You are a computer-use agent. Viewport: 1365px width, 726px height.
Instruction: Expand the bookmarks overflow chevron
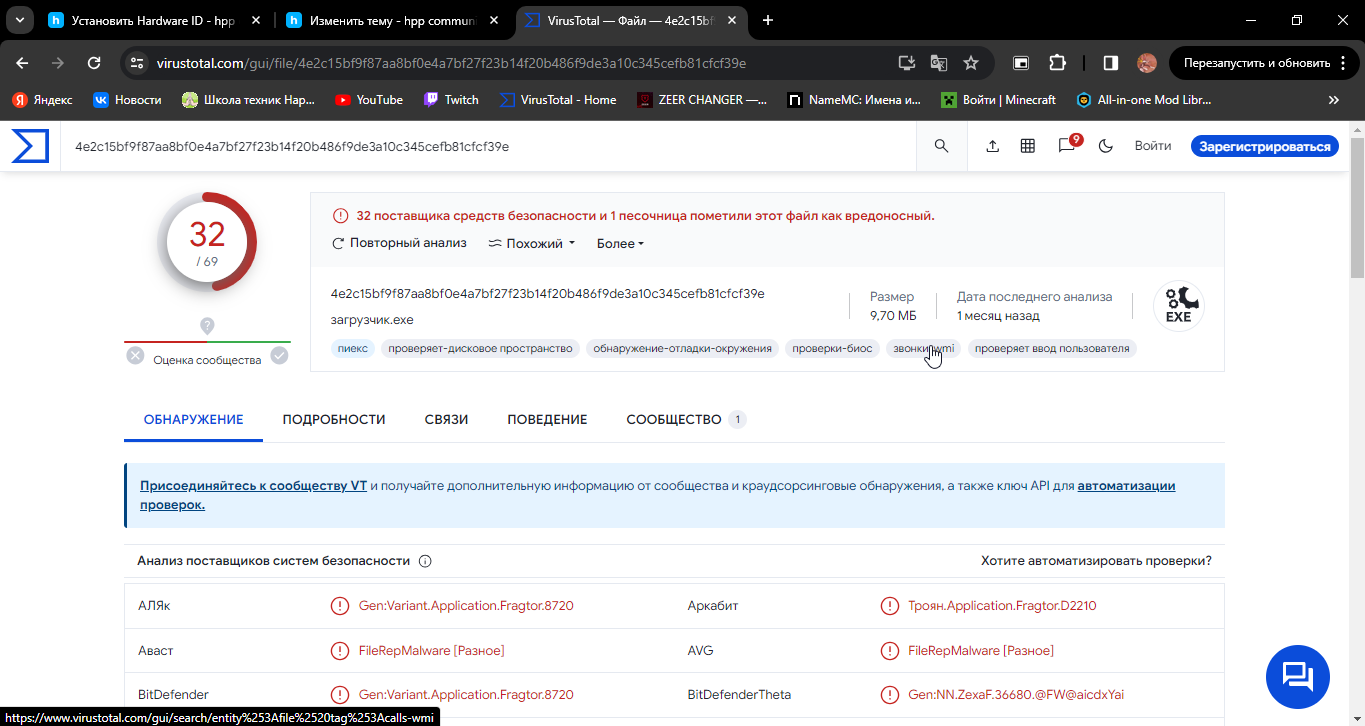tap(1333, 100)
